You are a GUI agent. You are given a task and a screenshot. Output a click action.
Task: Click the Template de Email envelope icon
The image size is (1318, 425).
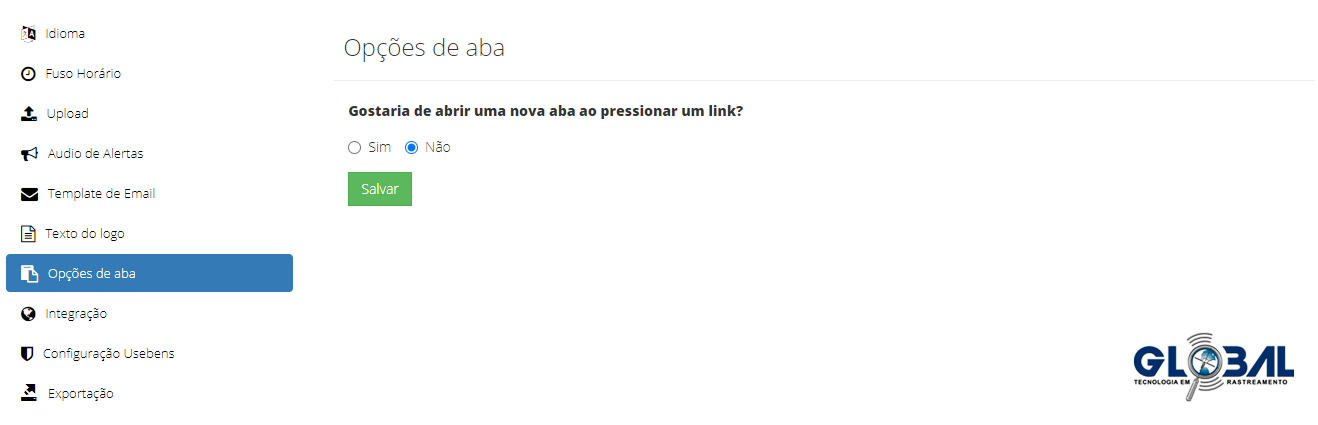pyautogui.click(x=29, y=194)
